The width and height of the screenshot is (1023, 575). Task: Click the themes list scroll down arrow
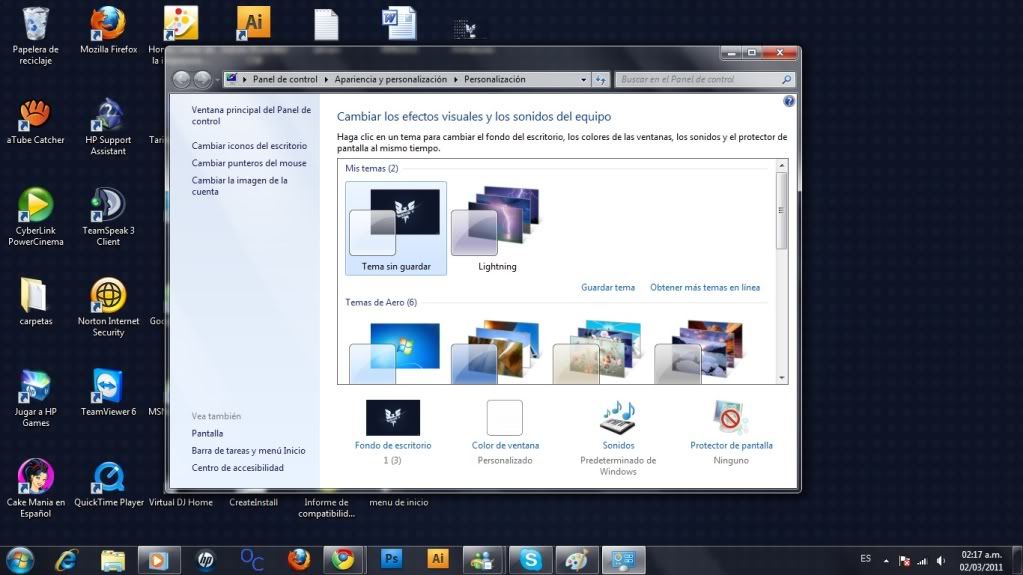click(781, 377)
